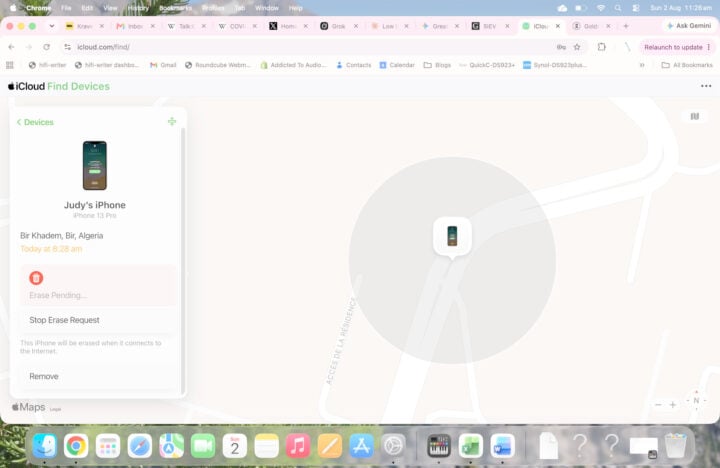Remove Judy's iPhone from account
The width and height of the screenshot is (720, 468).
[x=44, y=376]
